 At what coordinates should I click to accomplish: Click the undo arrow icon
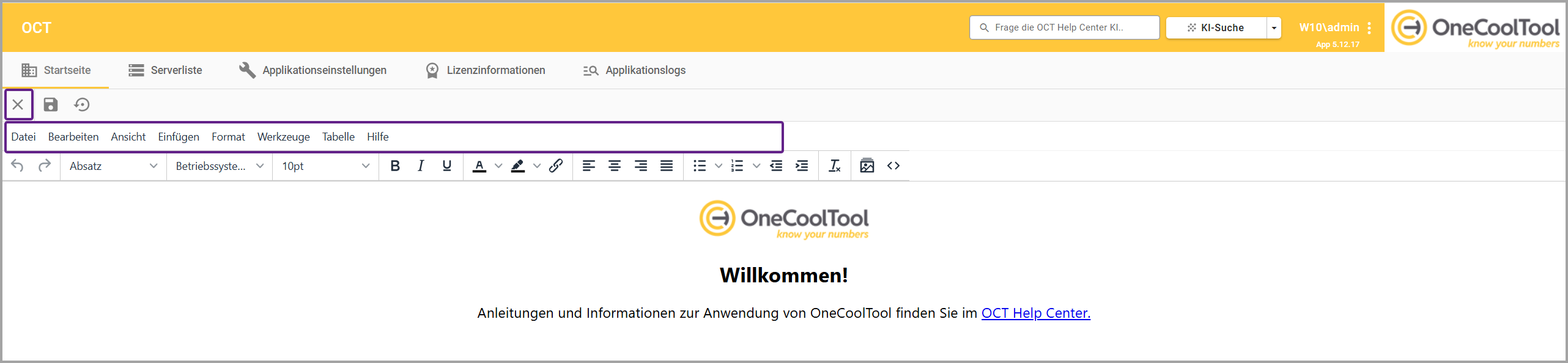coord(18,166)
